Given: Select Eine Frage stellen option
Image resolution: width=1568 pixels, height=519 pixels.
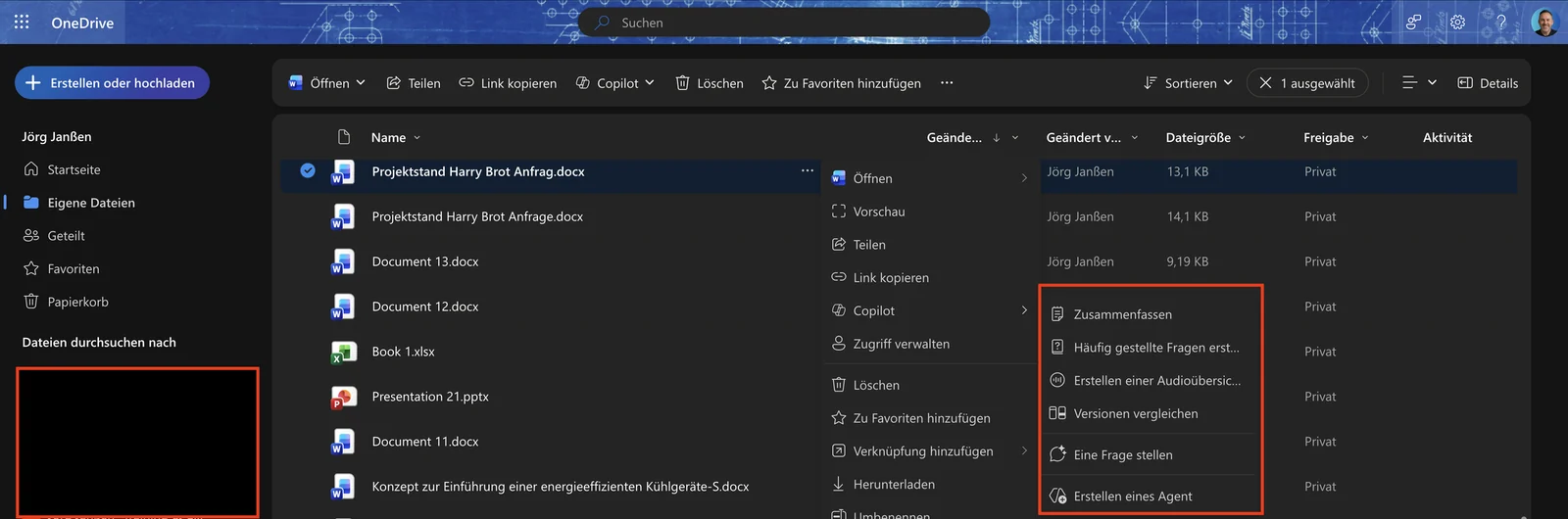Looking at the screenshot, I should coord(1151,456).
